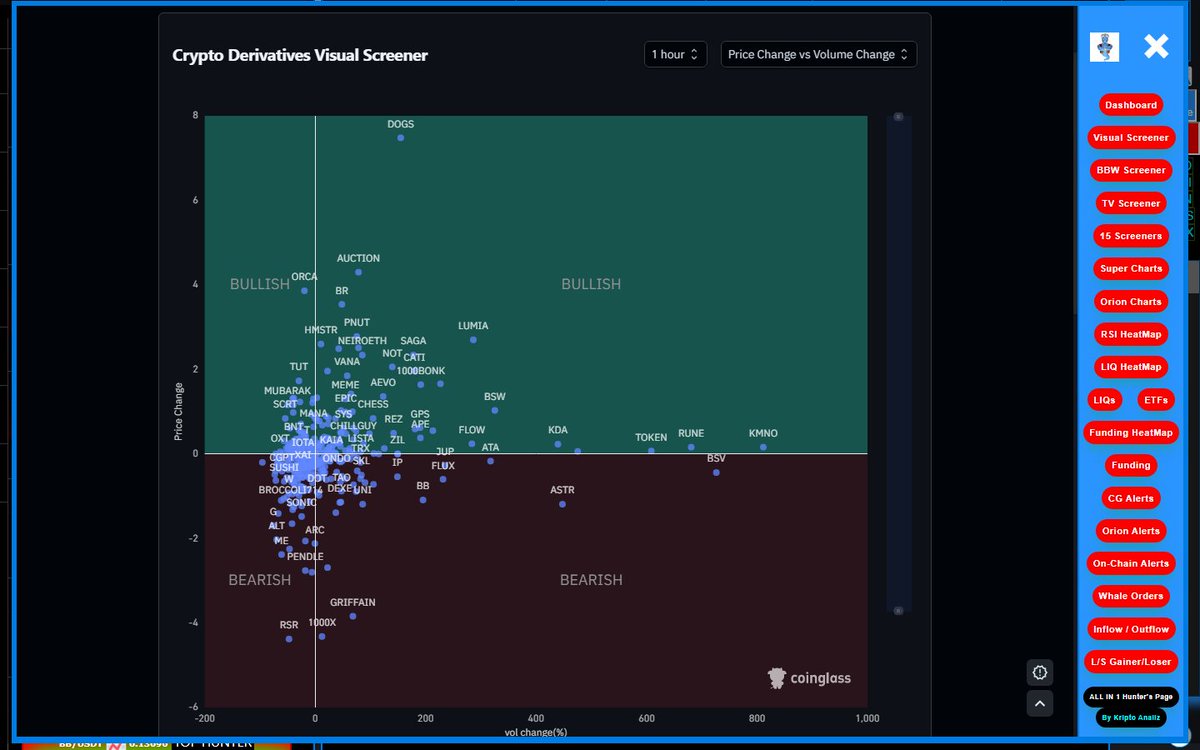
Task: Select the ATA data point
Action: pyautogui.click(x=490, y=461)
